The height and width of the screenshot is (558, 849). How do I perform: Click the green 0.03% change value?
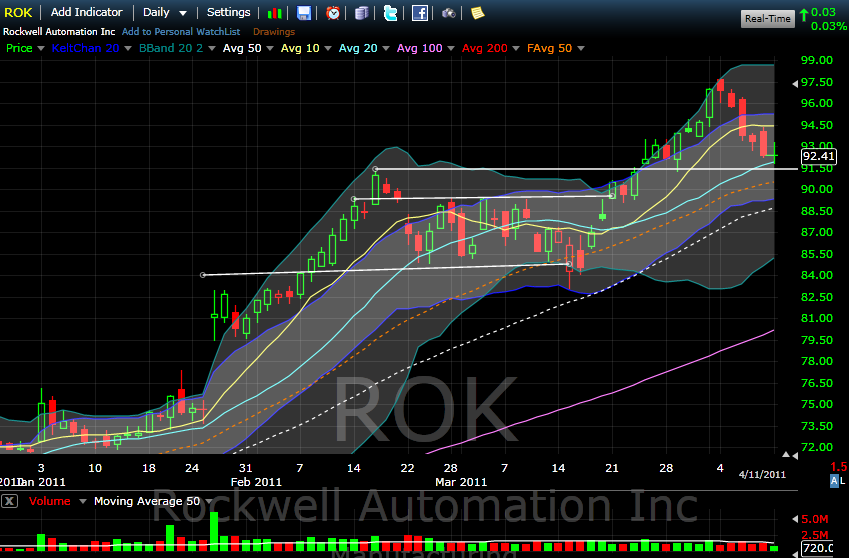click(x=829, y=26)
